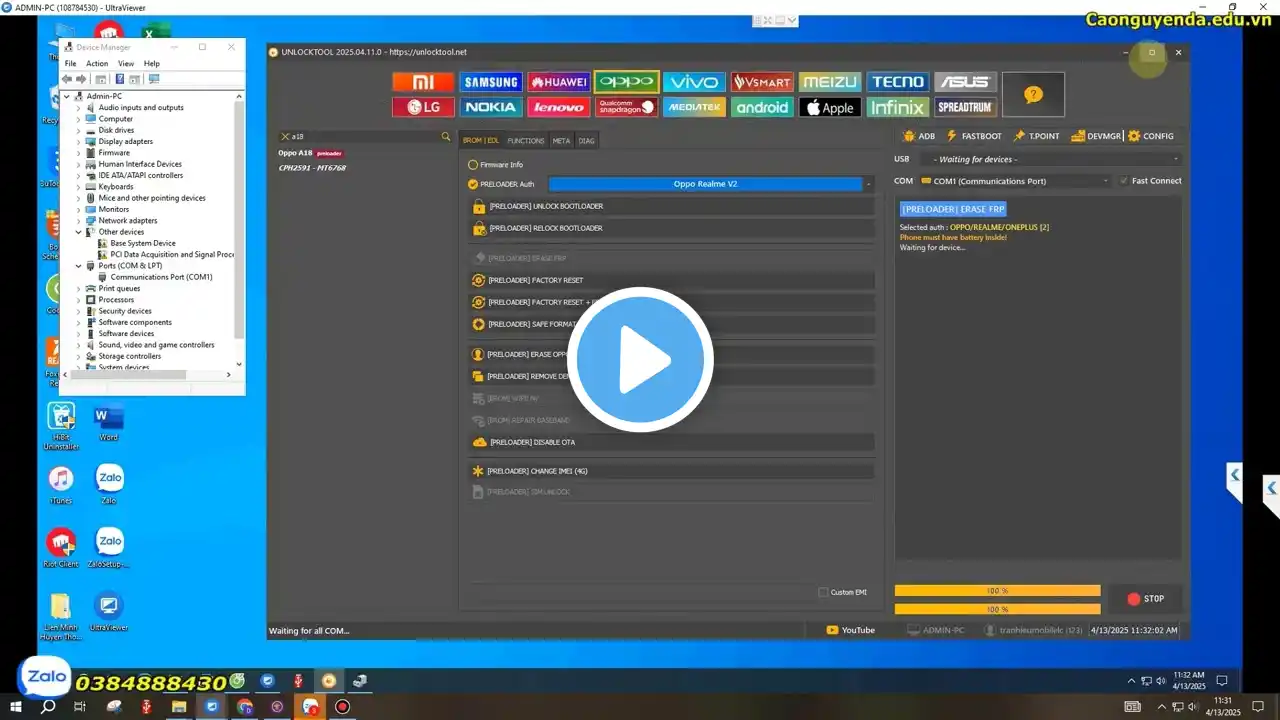Click the red STOP button

(1146, 599)
